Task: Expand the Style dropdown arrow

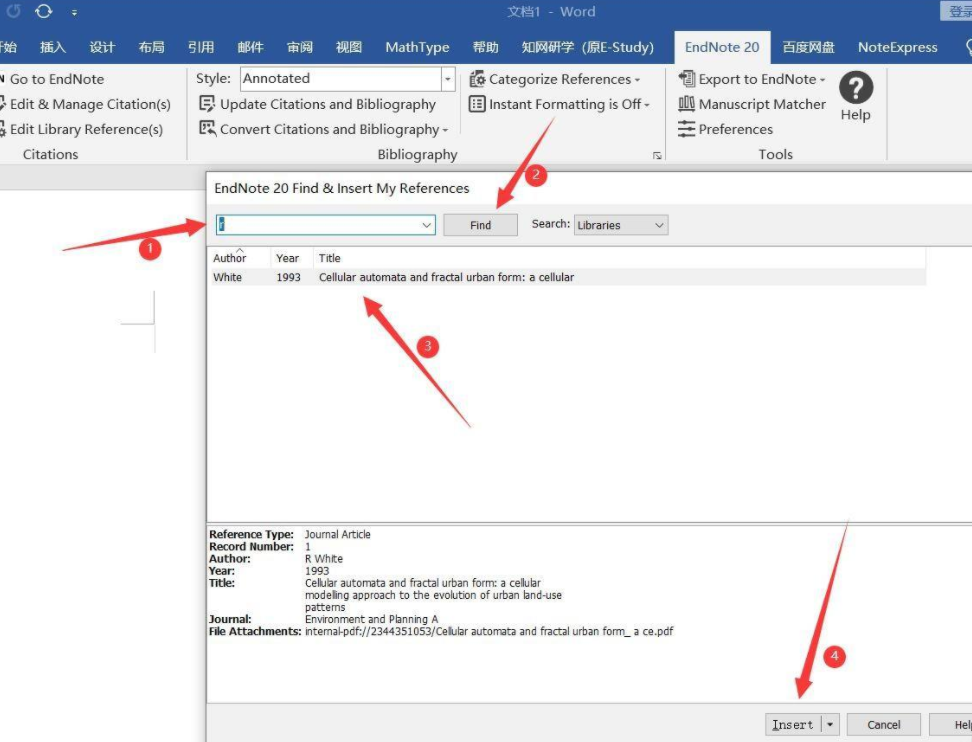Action: [448, 79]
